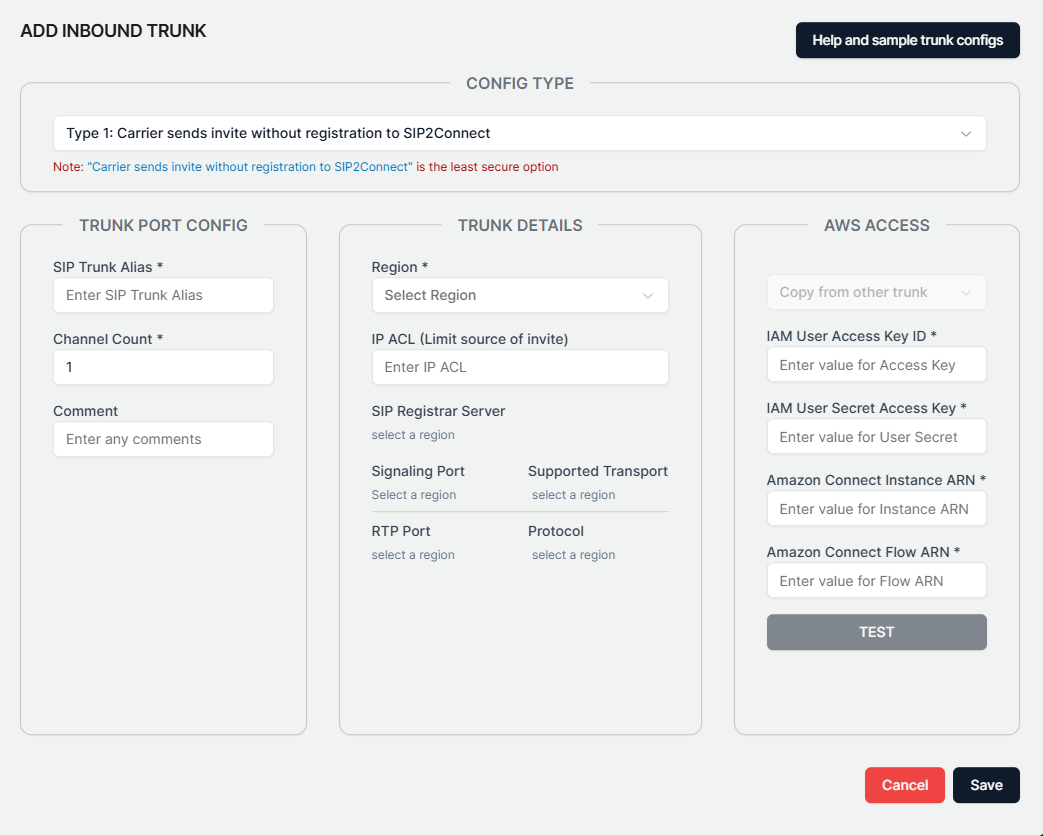Click the IAM User Access Key ID field
The width and height of the screenshot is (1043, 836).
pos(877,364)
